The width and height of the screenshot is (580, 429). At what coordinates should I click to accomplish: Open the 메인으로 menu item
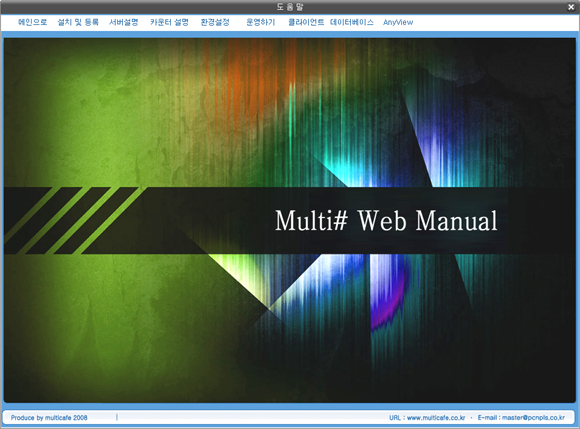point(33,22)
